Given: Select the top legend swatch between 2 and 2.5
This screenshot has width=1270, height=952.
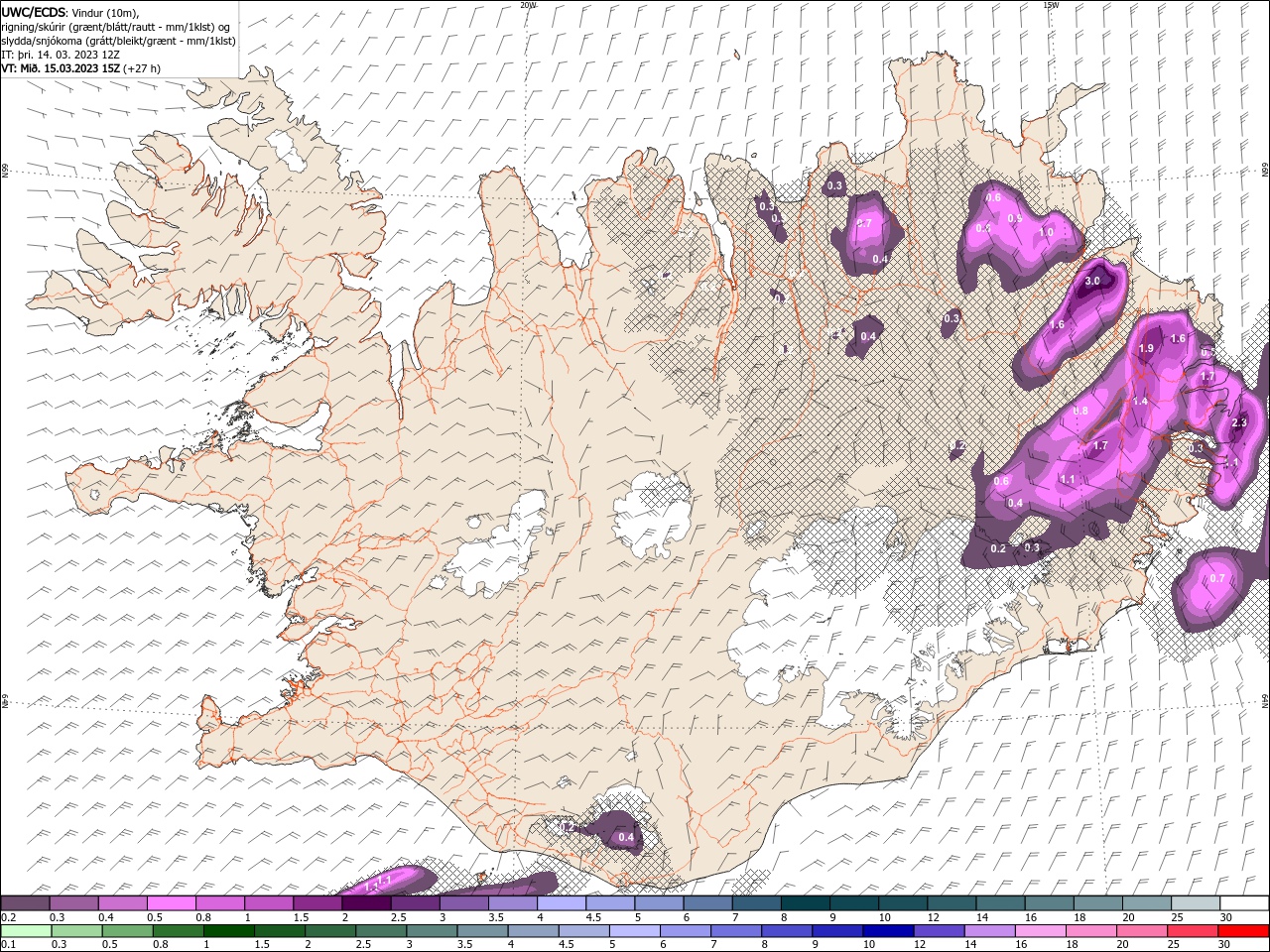Looking at the screenshot, I should 366,903.
